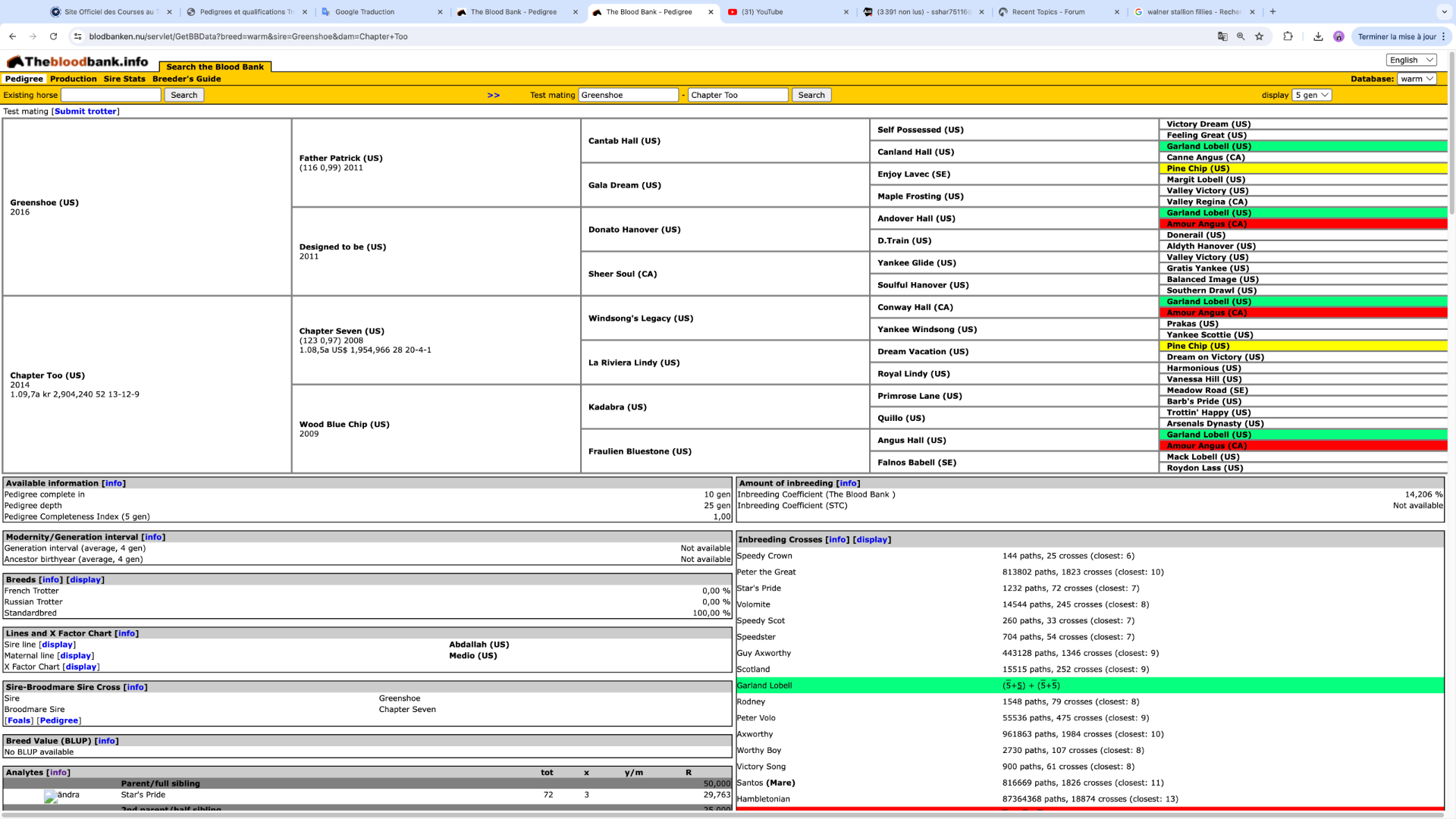Image resolution: width=1456 pixels, height=819 pixels.
Task: Click the browser address bar URL
Action: tap(248, 36)
